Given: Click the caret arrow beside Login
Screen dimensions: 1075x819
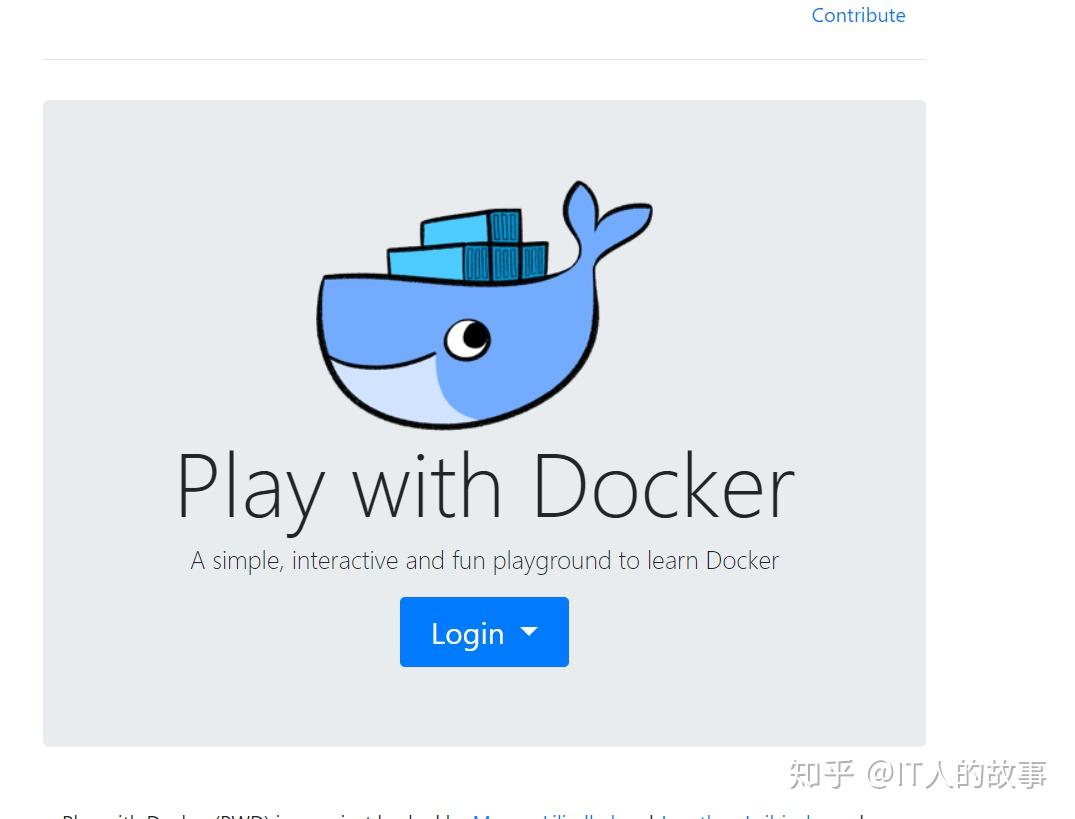Looking at the screenshot, I should click(x=529, y=632).
